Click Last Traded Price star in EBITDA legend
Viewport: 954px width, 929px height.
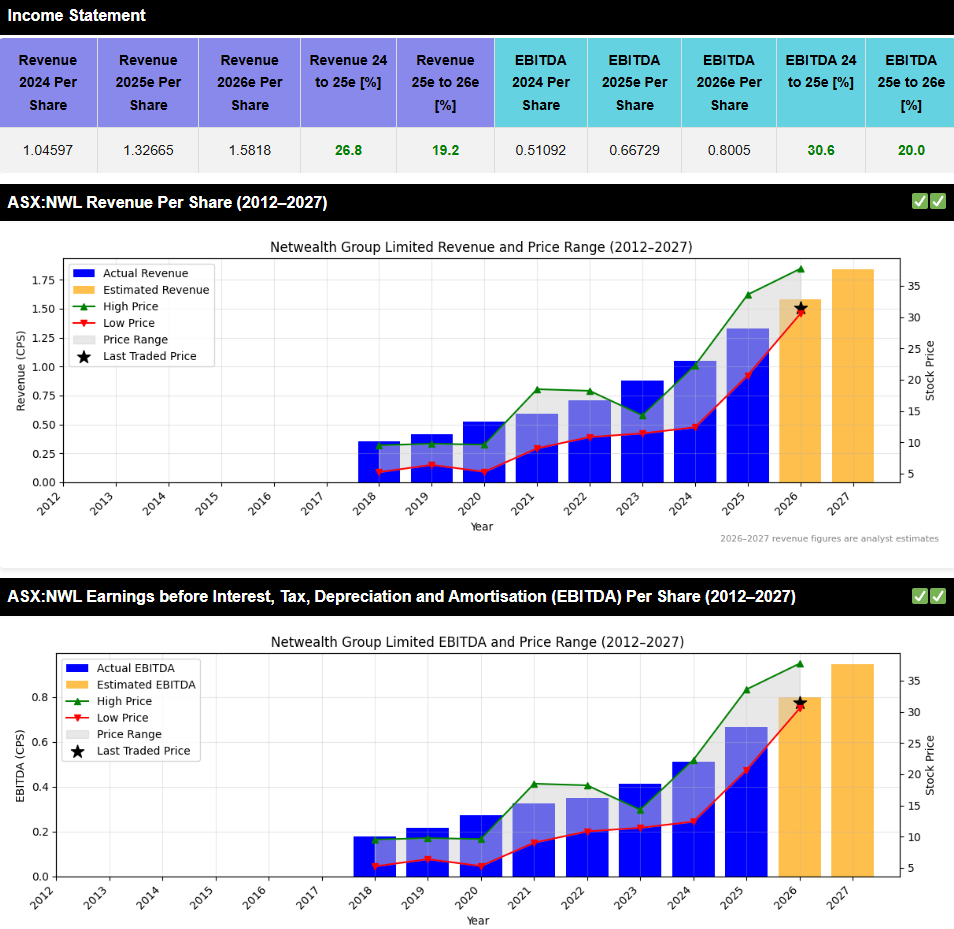tap(77, 751)
